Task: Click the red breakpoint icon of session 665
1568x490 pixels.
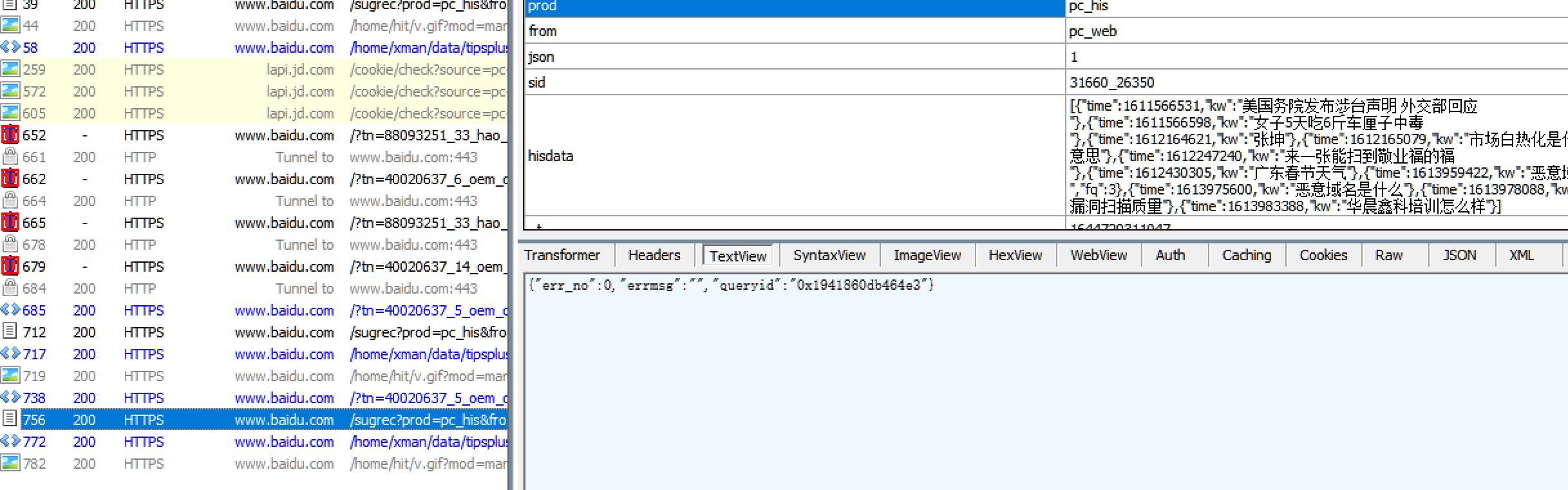Action: 10,223
